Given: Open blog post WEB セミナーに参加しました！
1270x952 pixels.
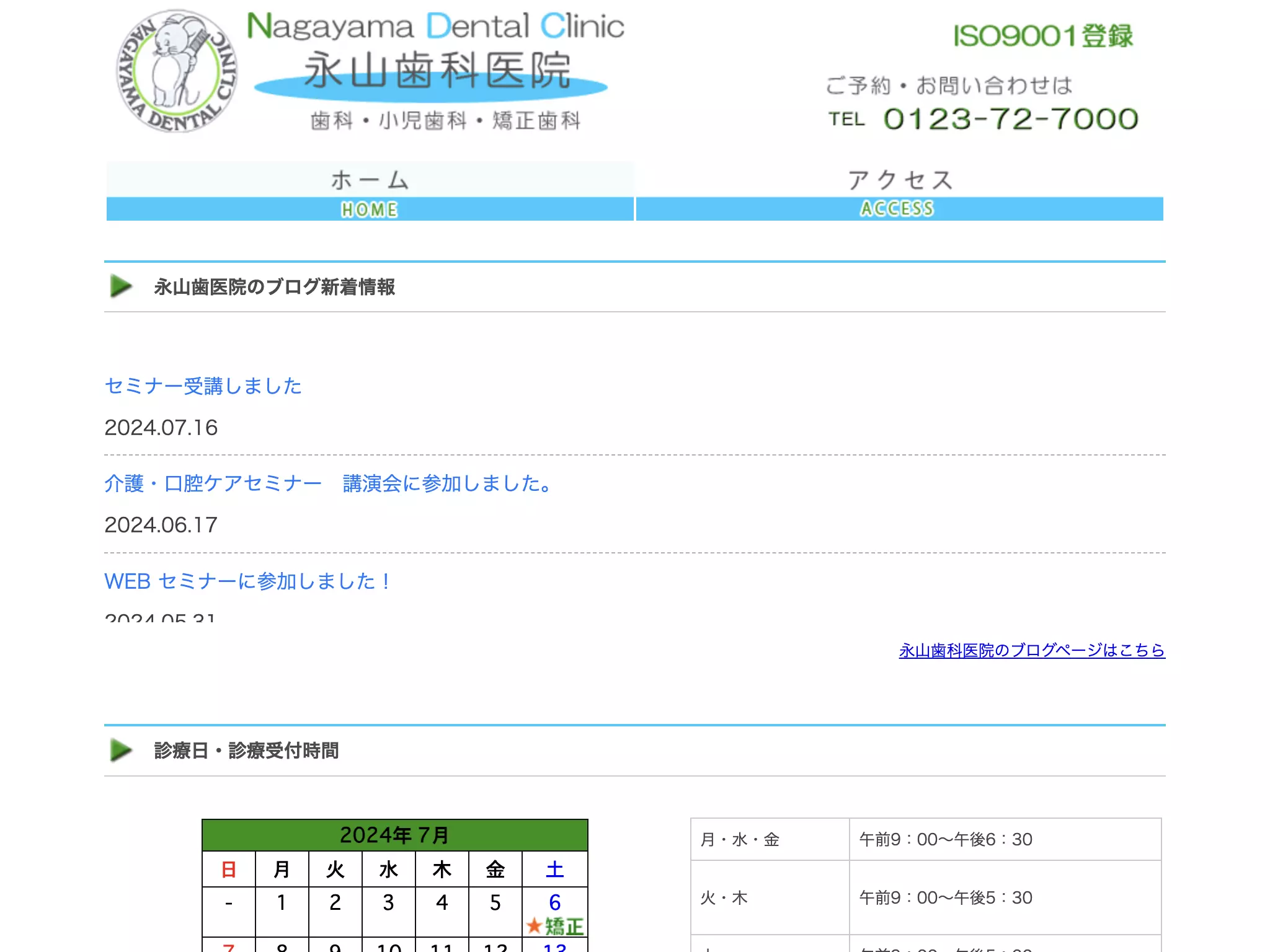Looking at the screenshot, I should point(247,581).
